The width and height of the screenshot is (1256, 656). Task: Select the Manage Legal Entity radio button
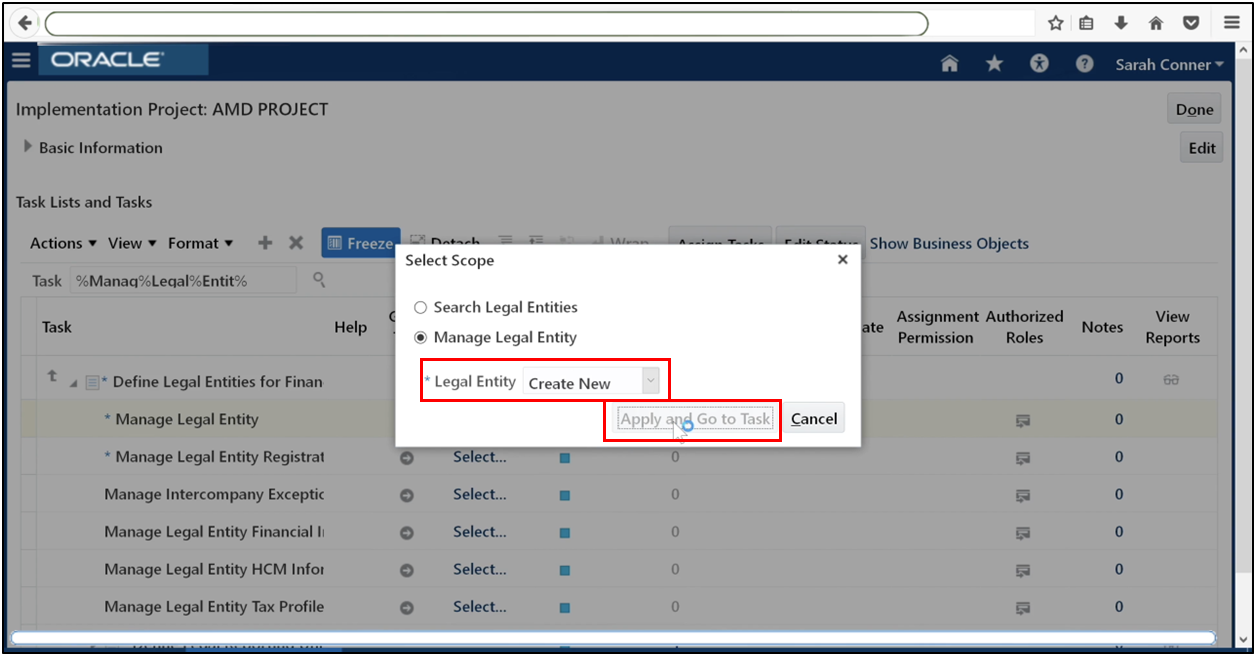pos(421,337)
